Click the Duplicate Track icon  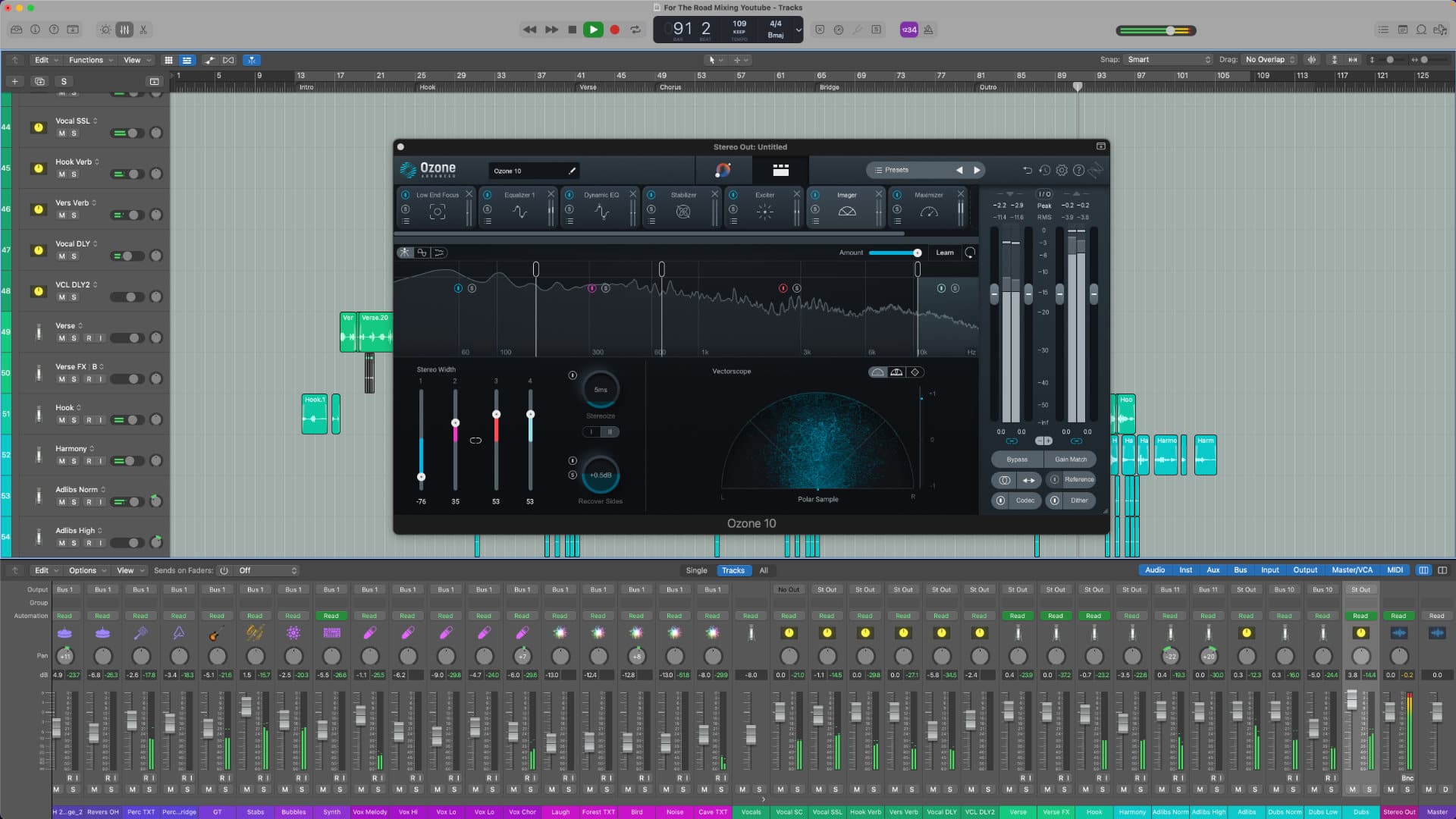click(x=39, y=81)
